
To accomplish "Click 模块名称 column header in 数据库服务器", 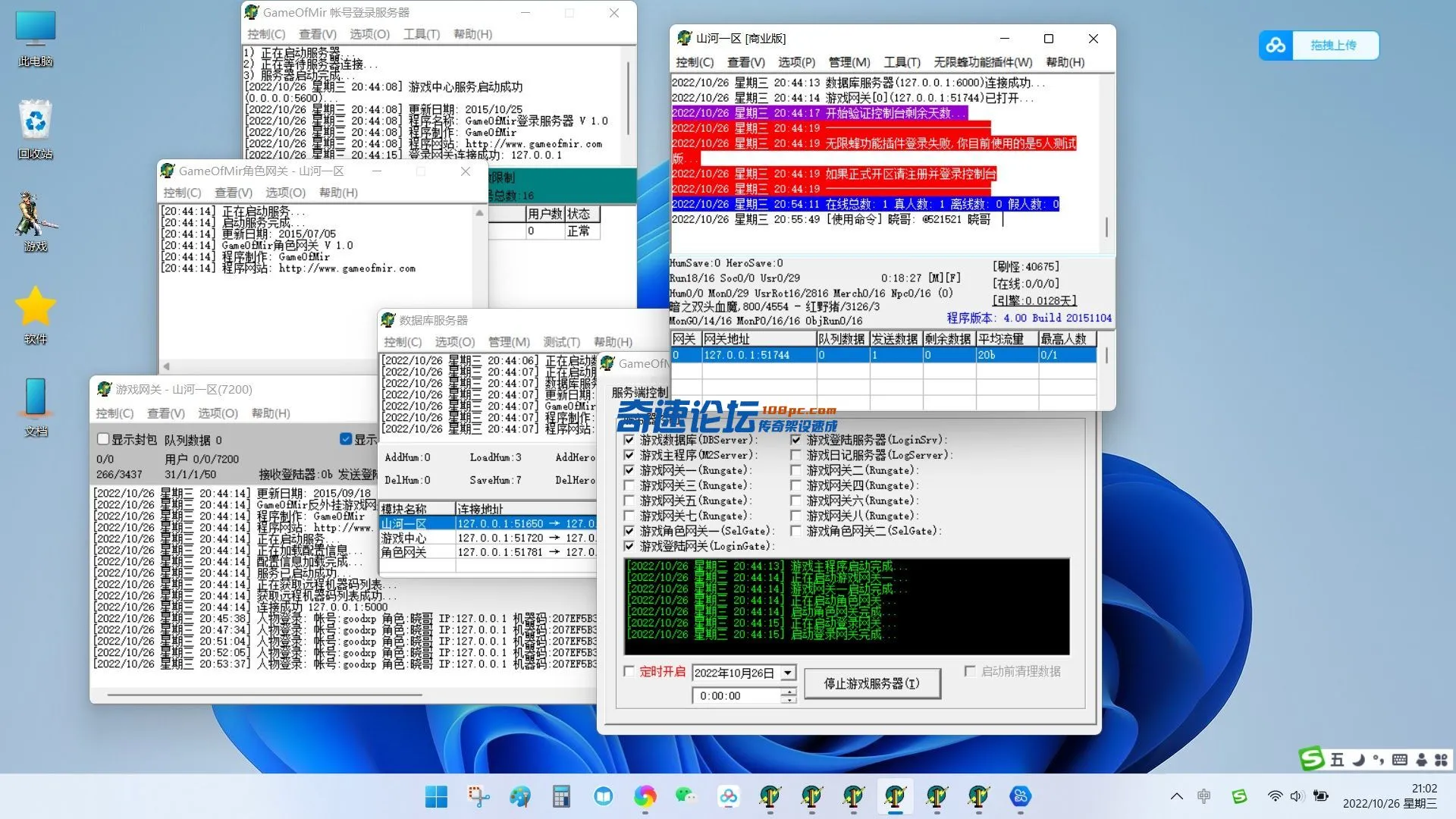I will click(x=416, y=509).
